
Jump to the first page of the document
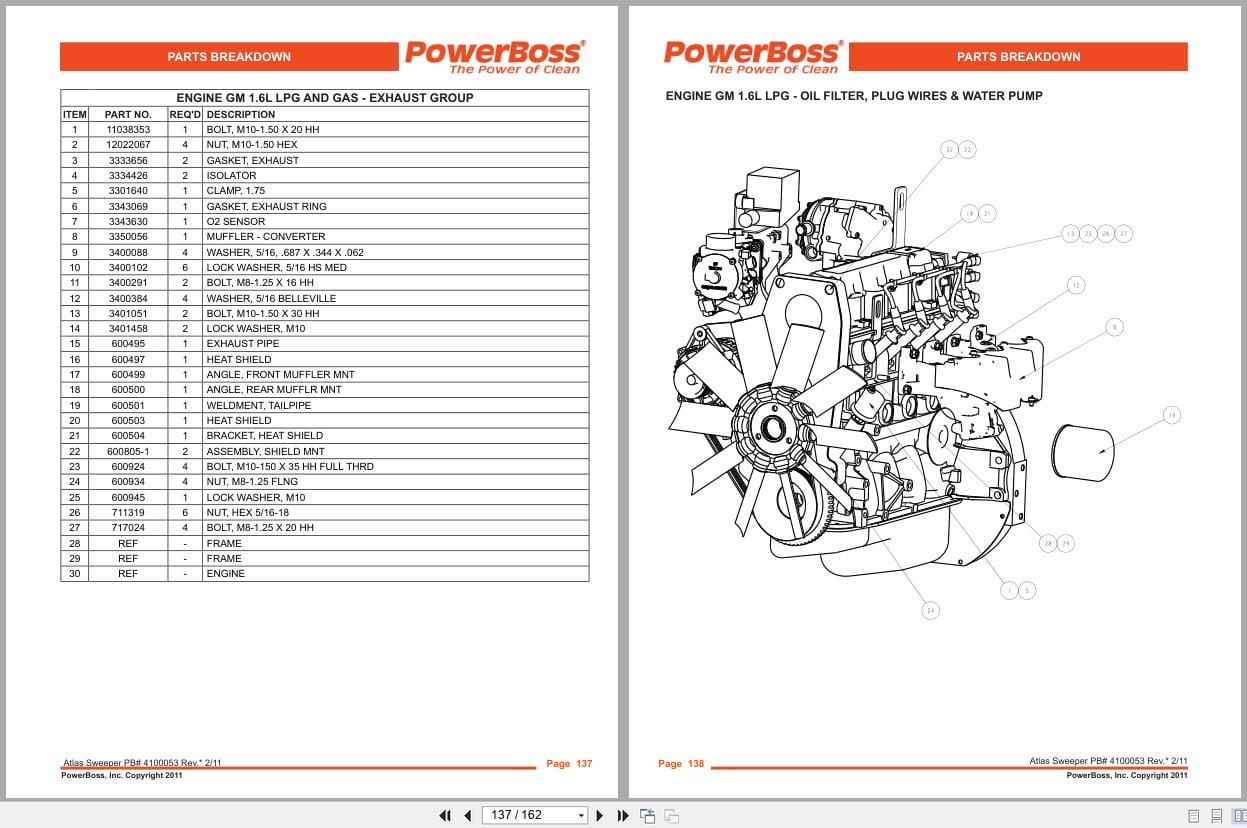pos(445,816)
